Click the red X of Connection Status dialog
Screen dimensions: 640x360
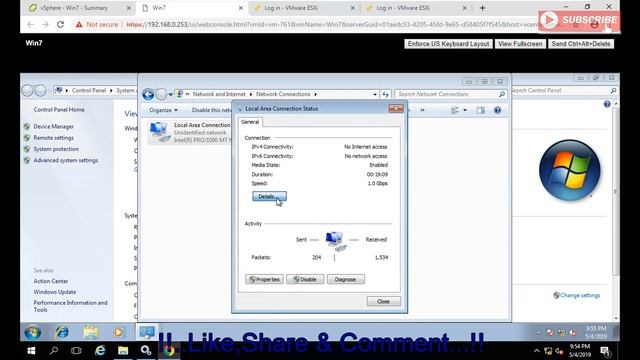pos(396,109)
